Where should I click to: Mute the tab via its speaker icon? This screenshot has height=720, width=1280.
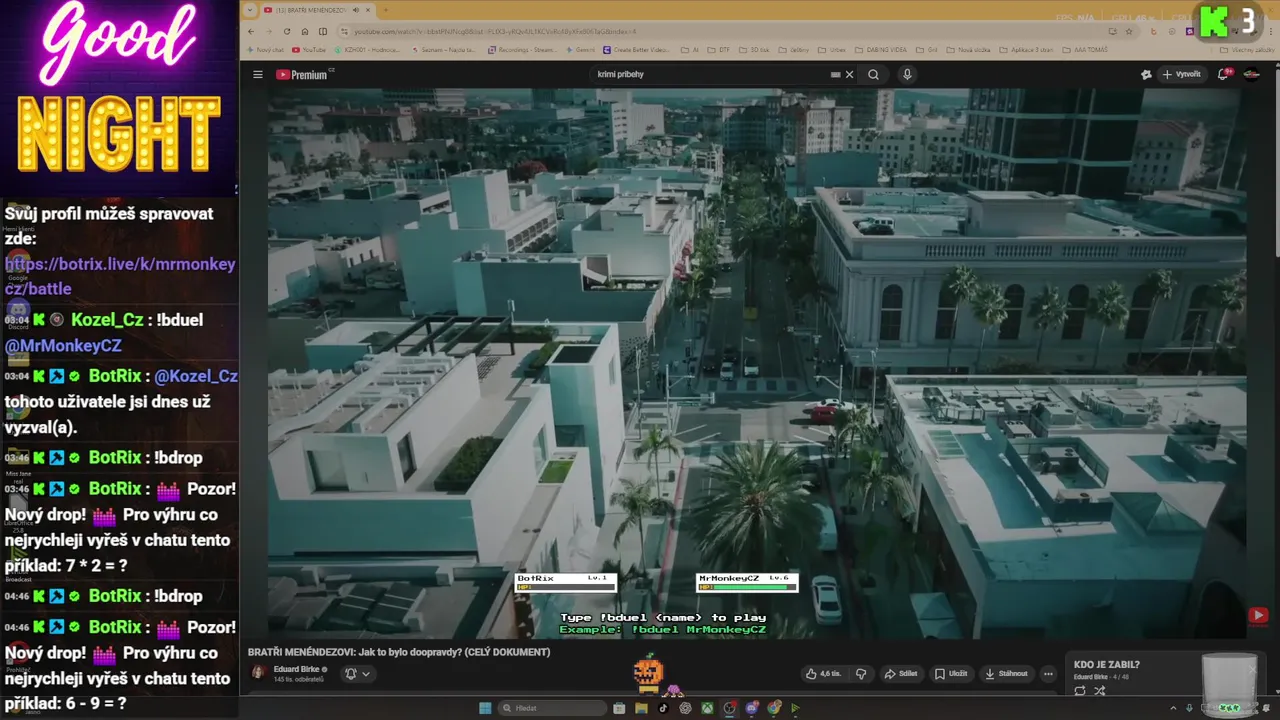[x=356, y=10]
